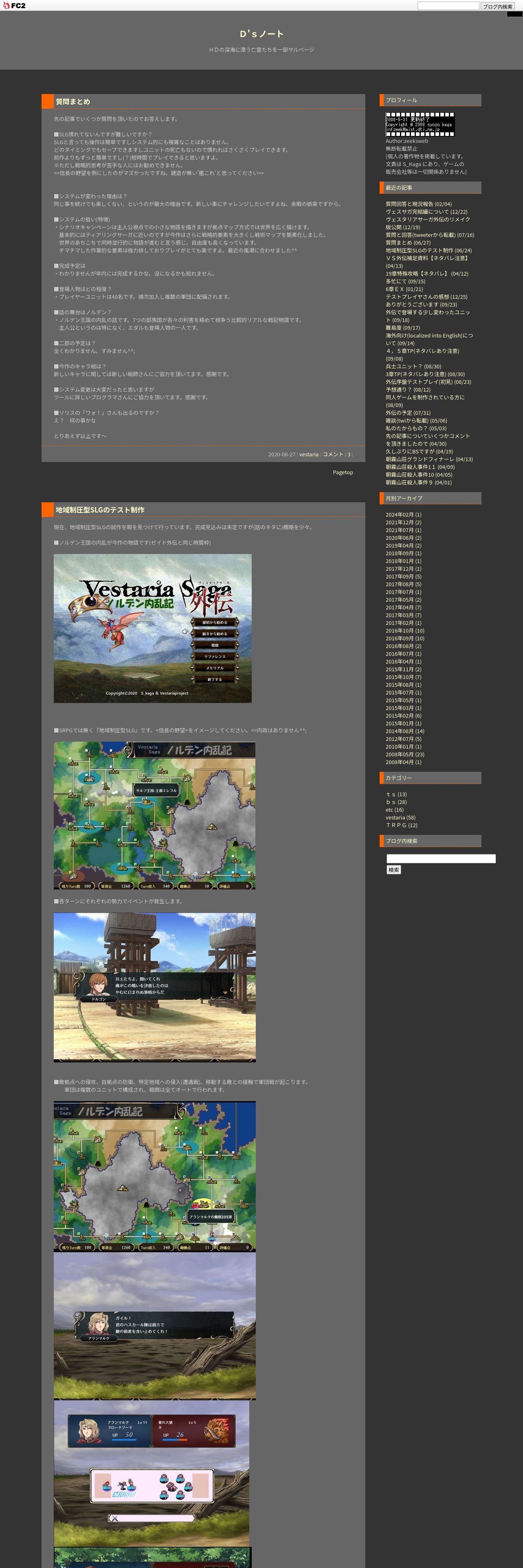Open the vestaria category link under 質問まとめ post
The image size is (523, 1568).
tap(309, 455)
